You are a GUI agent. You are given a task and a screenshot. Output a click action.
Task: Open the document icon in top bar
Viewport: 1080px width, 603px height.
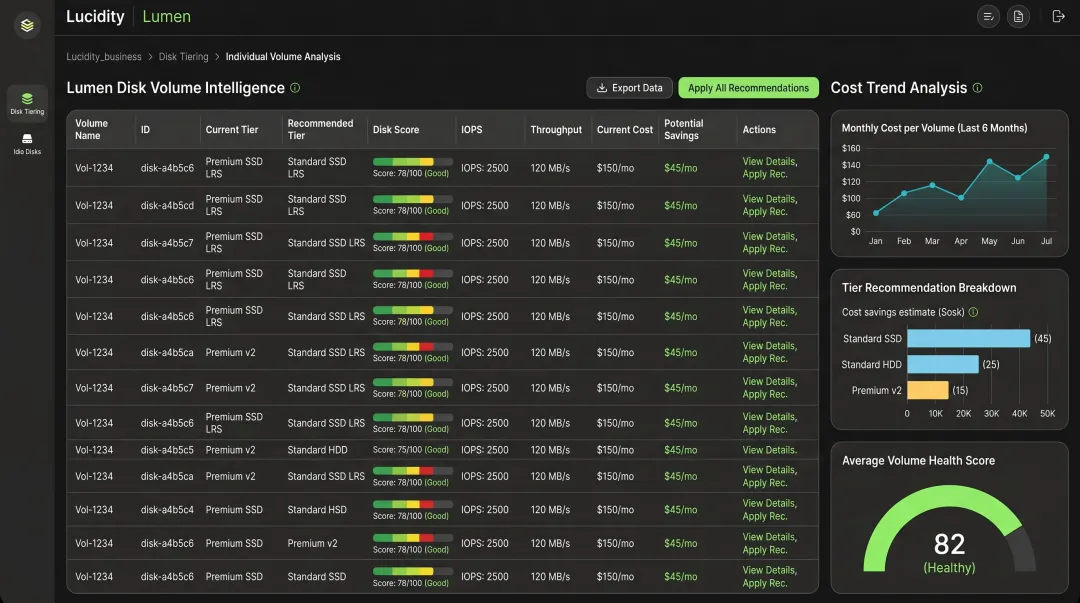point(1018,17)
